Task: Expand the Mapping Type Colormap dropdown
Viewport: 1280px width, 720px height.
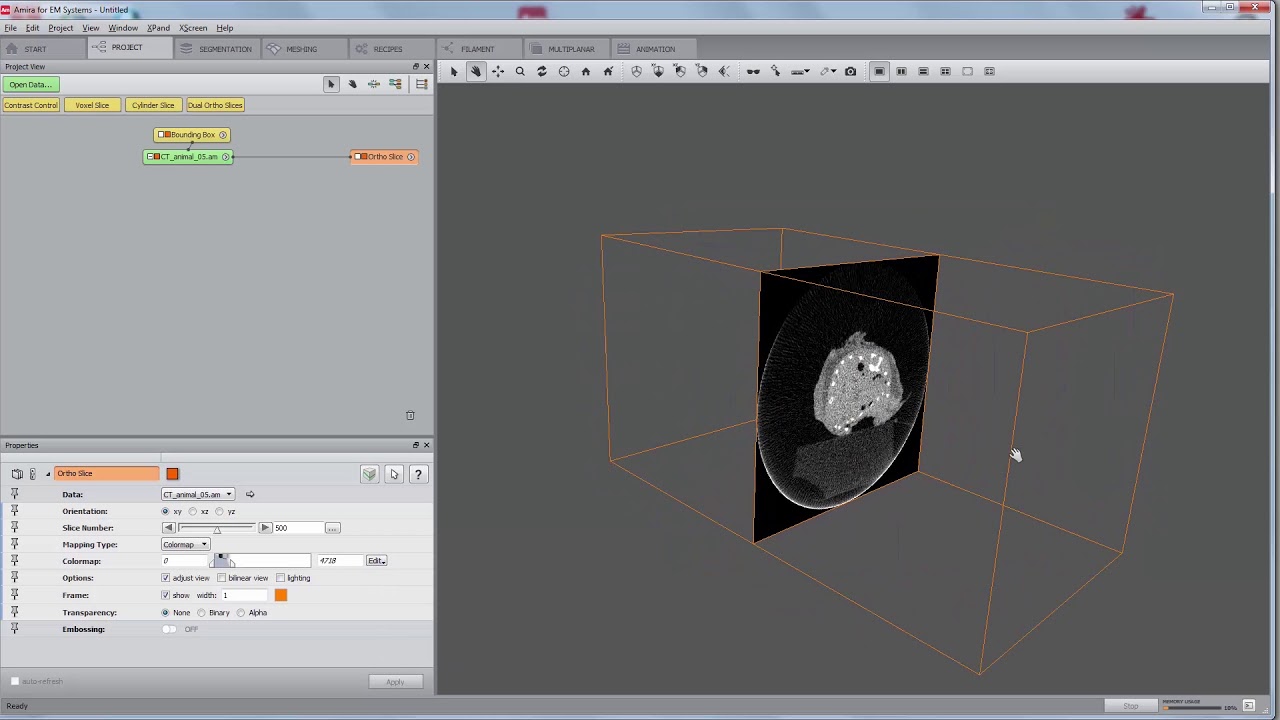Action: (x=185, y=544)
